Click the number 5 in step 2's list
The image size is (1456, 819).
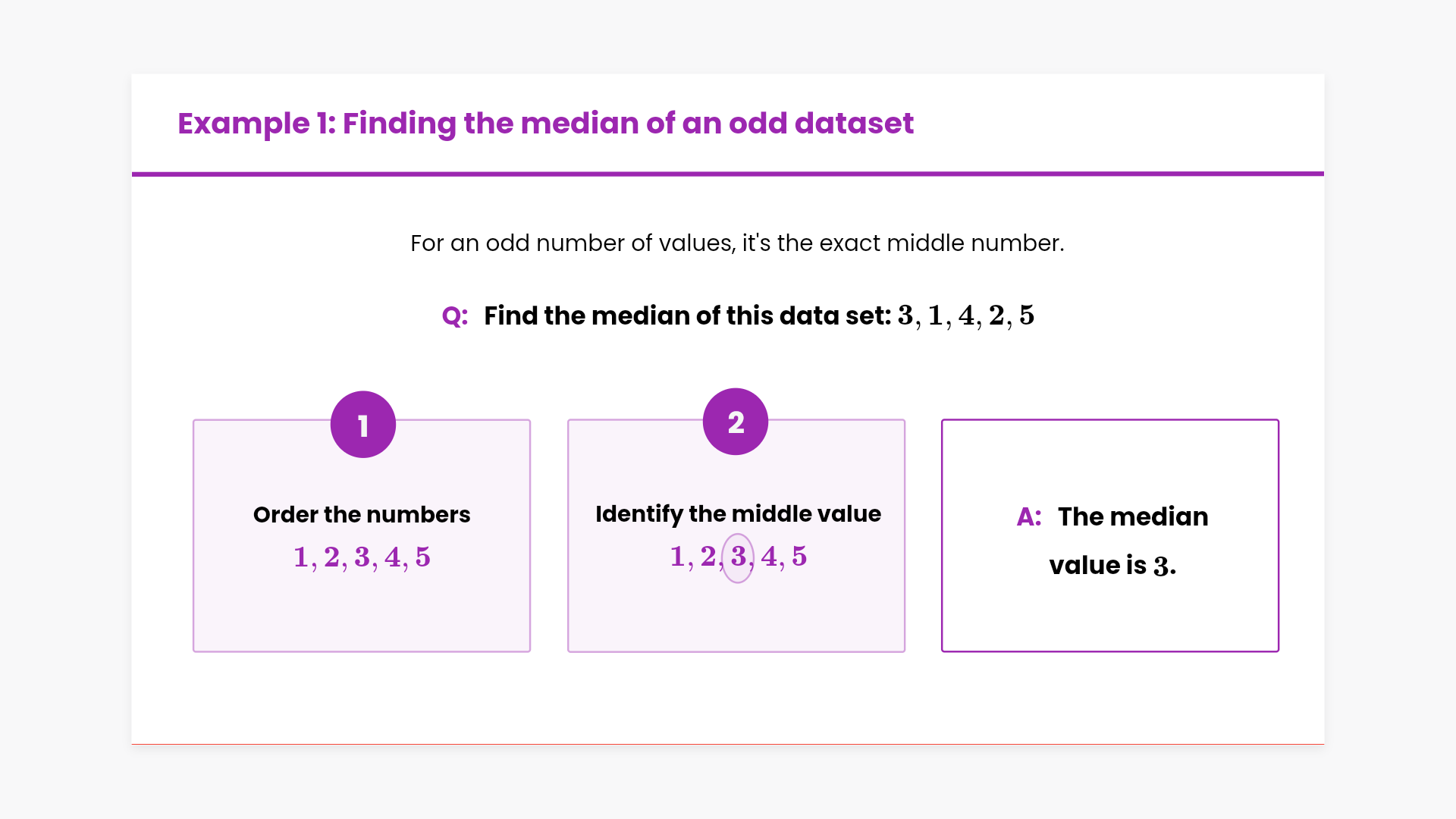(799, 557)
